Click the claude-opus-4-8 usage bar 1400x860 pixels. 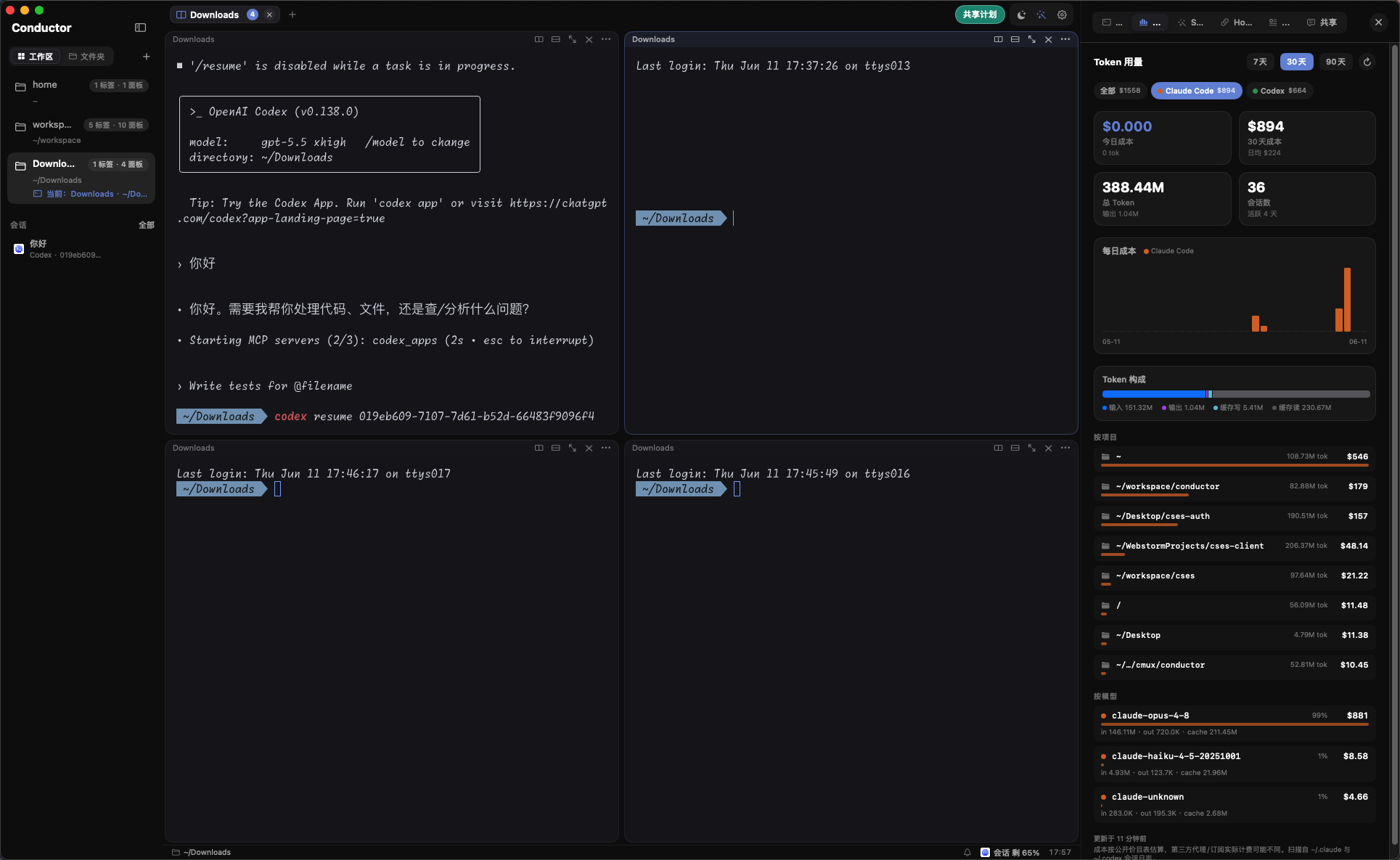click(x=1235, y=724)
